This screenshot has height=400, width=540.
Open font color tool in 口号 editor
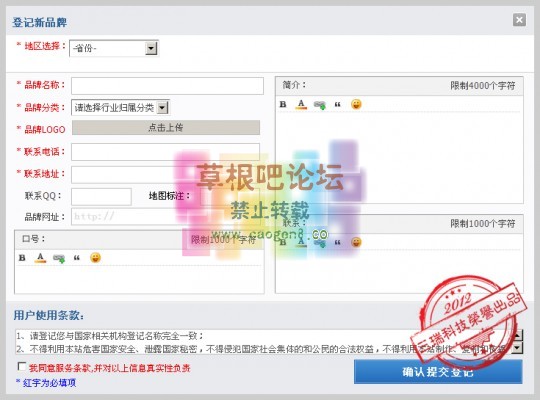[x=40, y=258]
